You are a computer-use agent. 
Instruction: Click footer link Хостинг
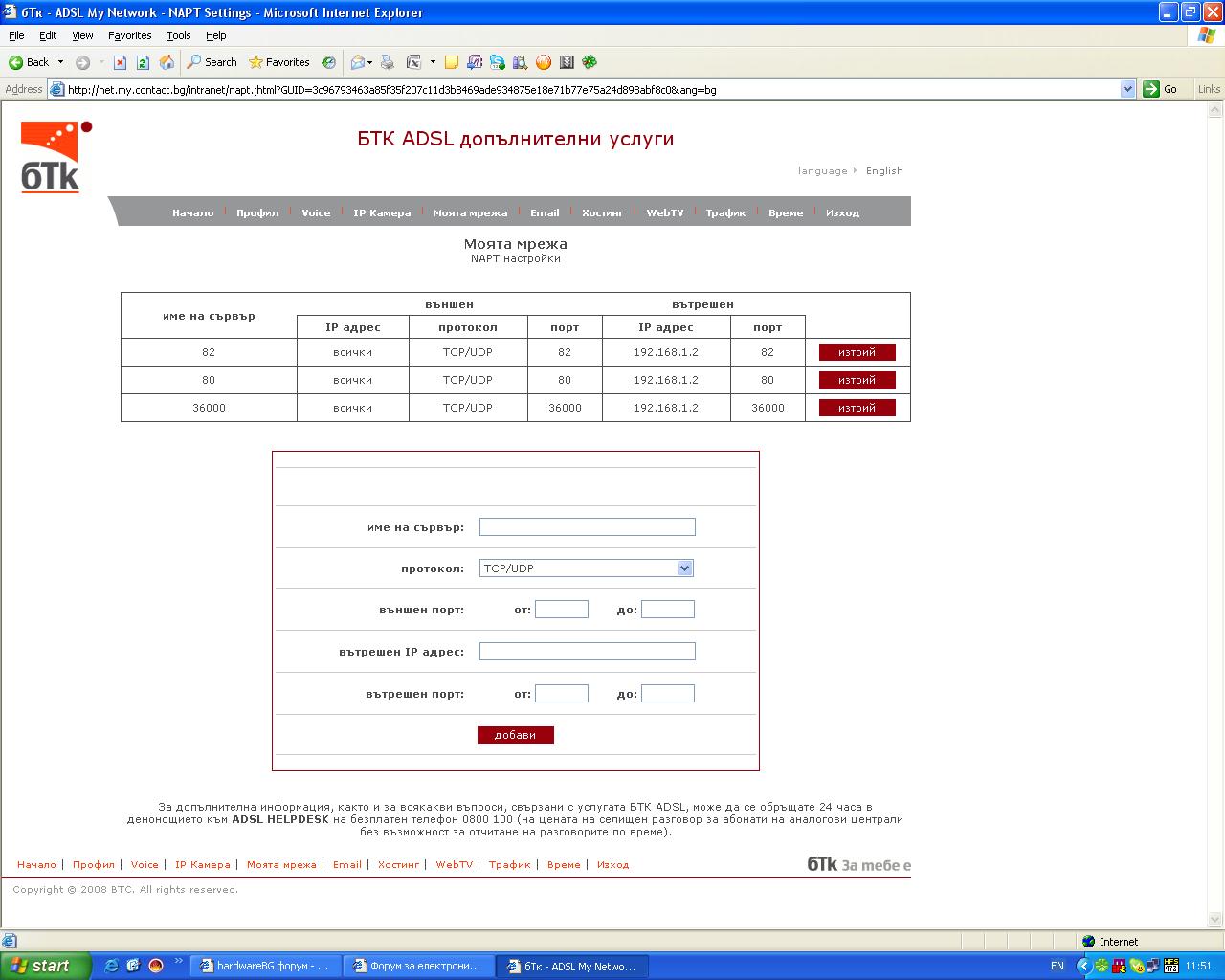[398, 864]
